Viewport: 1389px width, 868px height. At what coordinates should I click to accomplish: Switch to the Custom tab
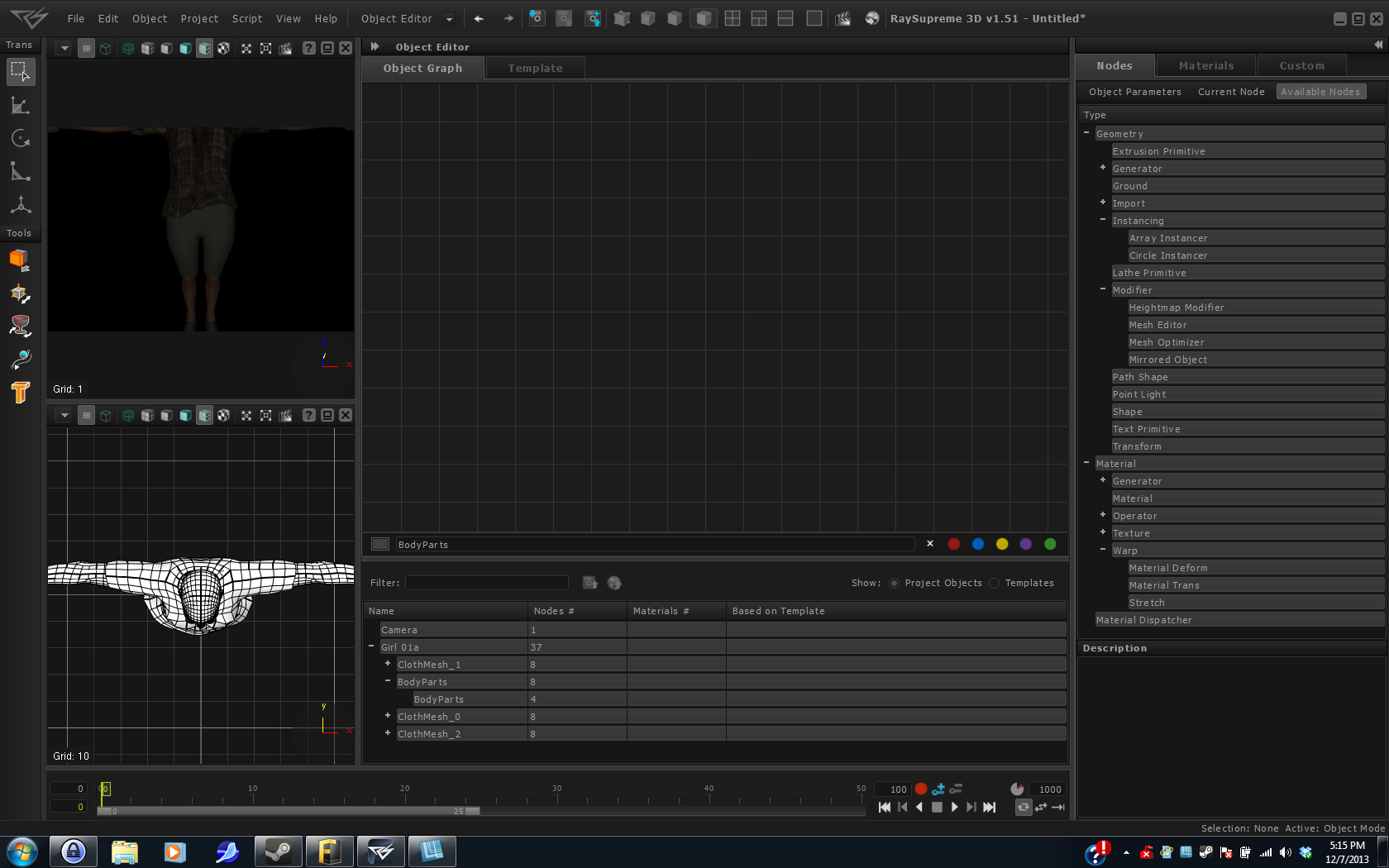coord(1302,65)
